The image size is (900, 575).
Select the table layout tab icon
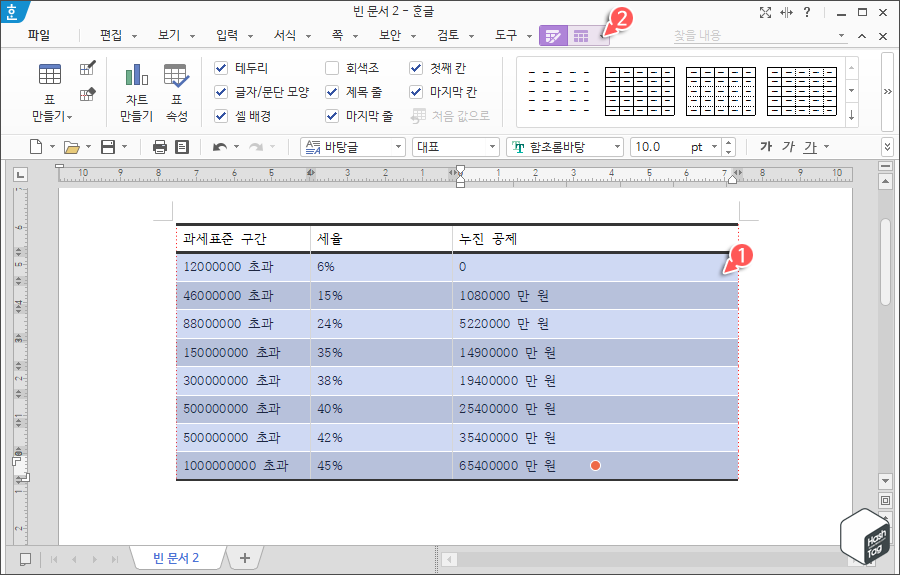pos(581,36)
